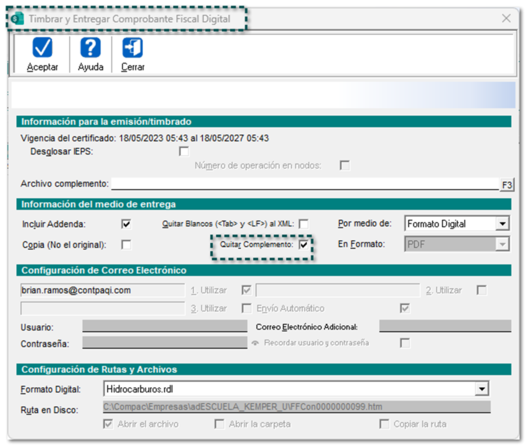This screenshot has height=447, width=527.
Task: Click the Archivo complemento input field
Action: pyautogui.click(x=305, y=184)
